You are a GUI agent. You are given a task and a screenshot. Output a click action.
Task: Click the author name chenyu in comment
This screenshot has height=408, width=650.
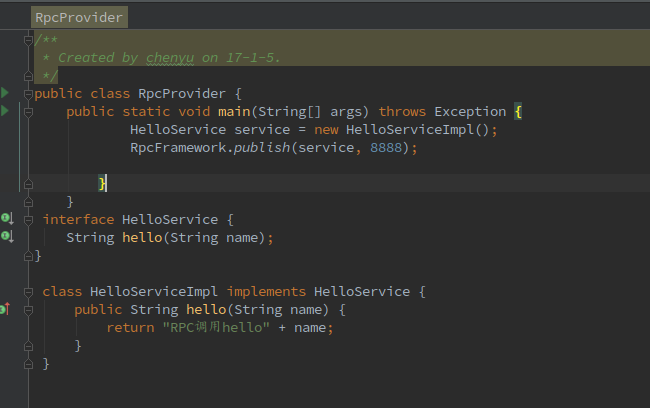pyautogui.click(x=171, y=58)
